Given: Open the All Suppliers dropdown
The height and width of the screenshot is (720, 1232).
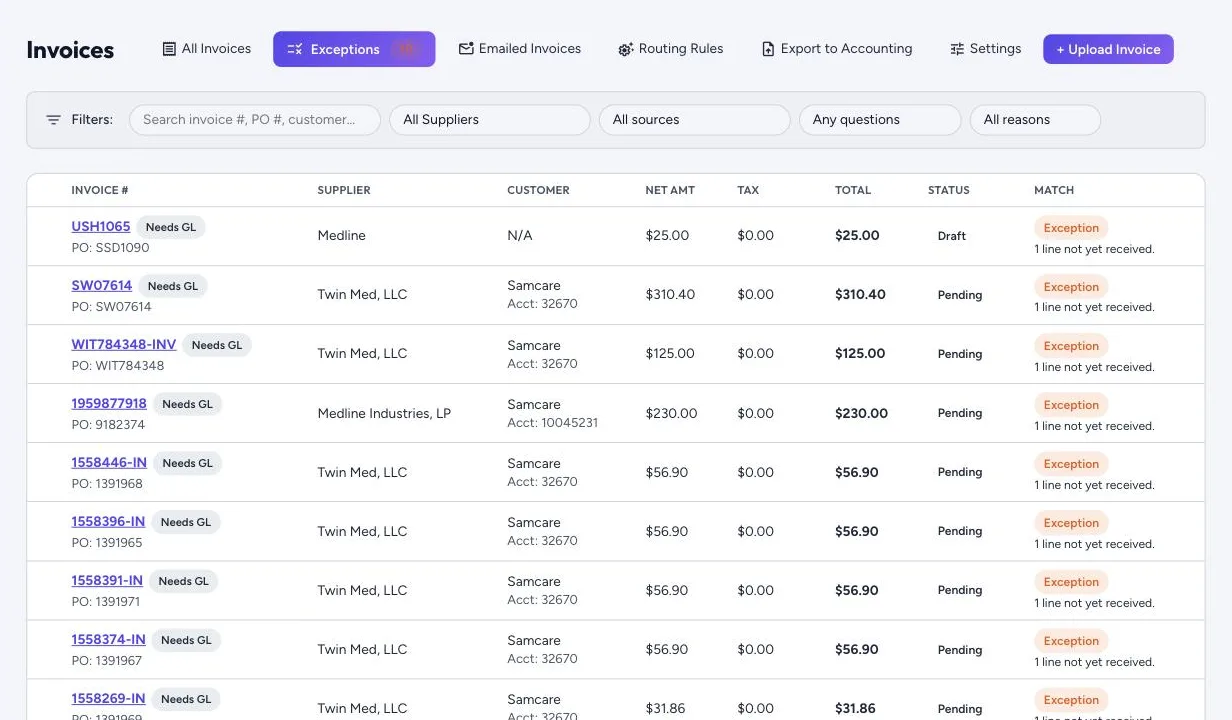Looking at the screenshot, I should click(490, 120).
